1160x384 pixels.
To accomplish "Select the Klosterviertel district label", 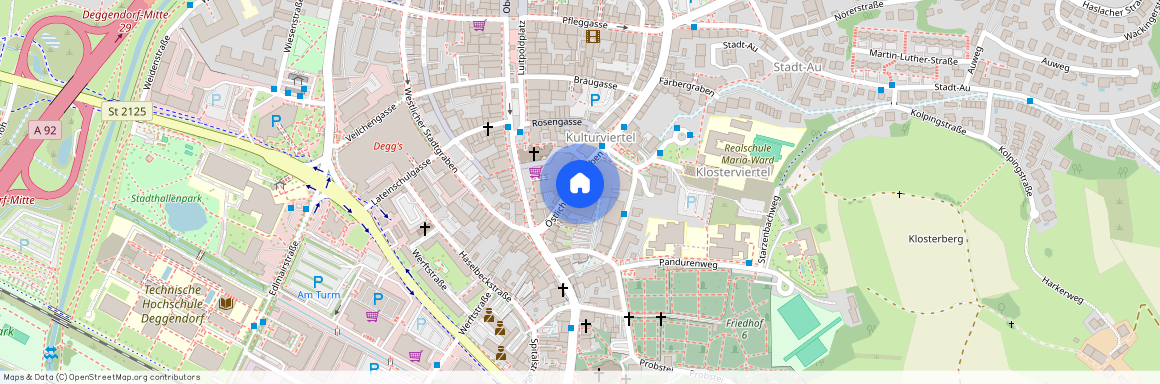I will [x=732, y=172].
